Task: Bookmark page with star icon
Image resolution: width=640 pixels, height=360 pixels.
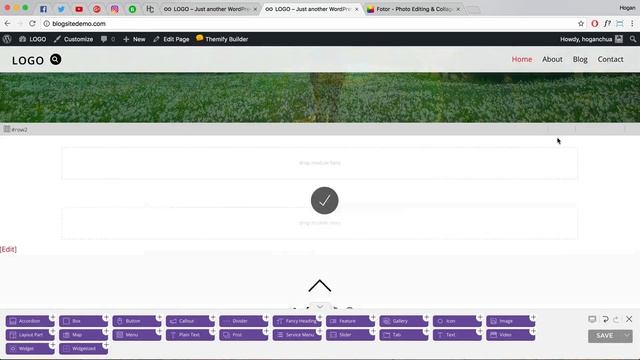Action: [x=581, y=24]
